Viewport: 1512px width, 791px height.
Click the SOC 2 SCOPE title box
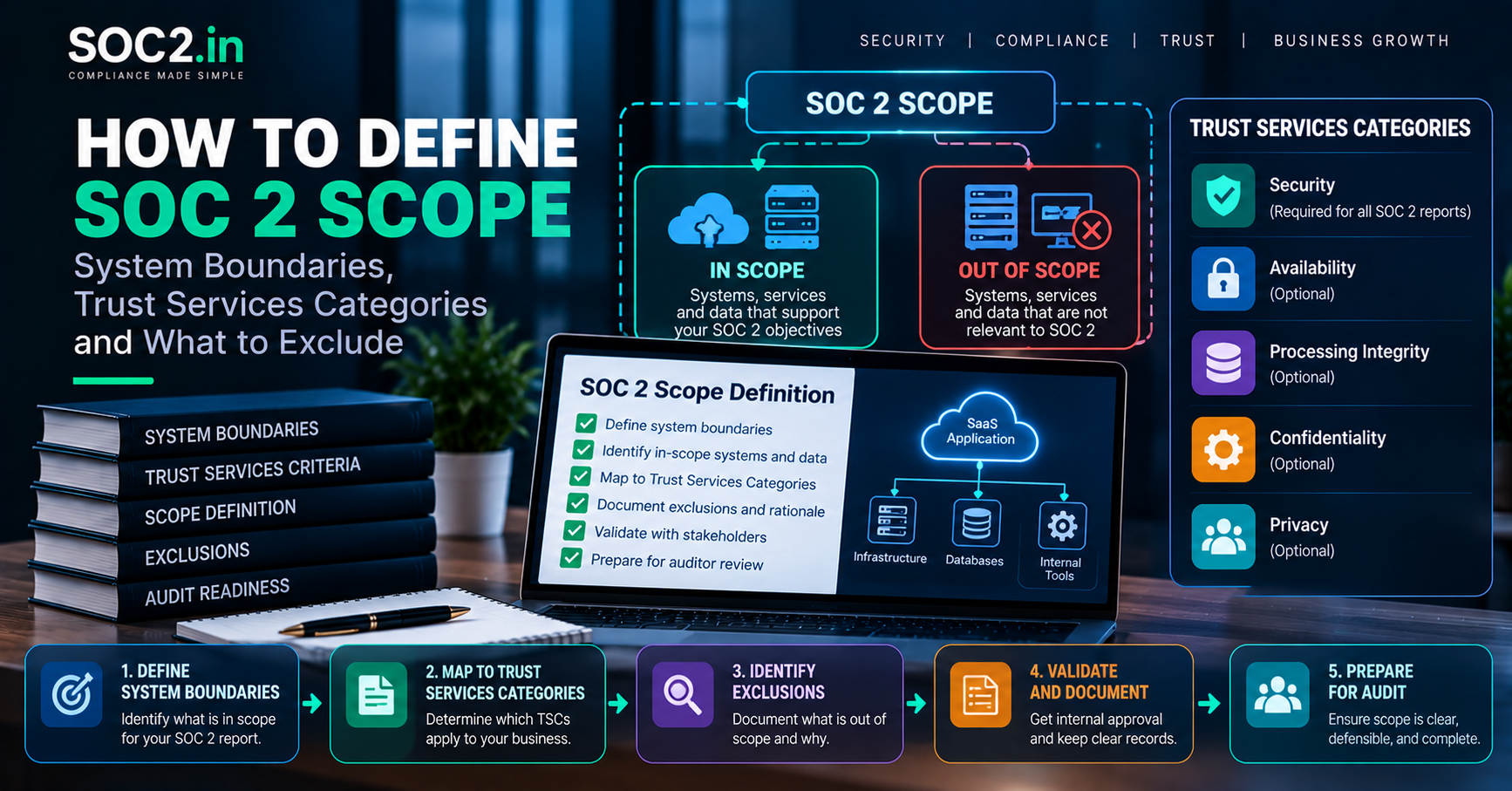pos(900,103)
